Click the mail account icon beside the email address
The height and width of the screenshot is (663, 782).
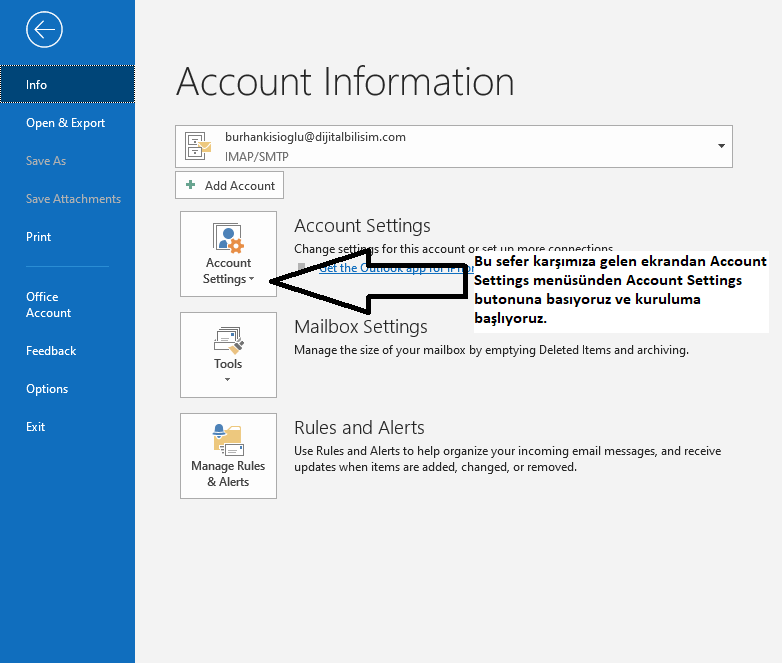(x=198, y=146)
